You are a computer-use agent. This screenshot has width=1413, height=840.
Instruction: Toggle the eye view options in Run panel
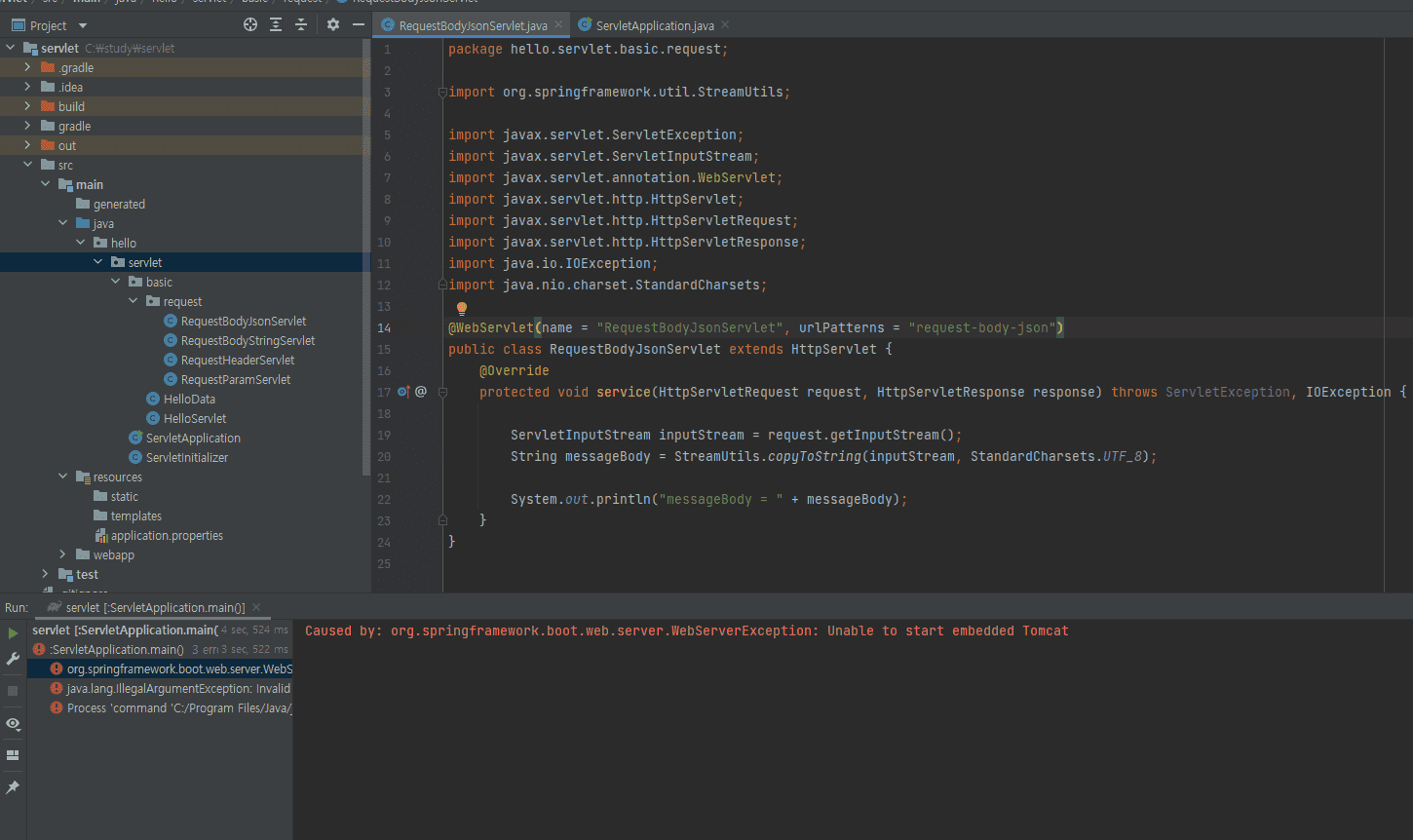pyautogui.click(x=13, y=724)
